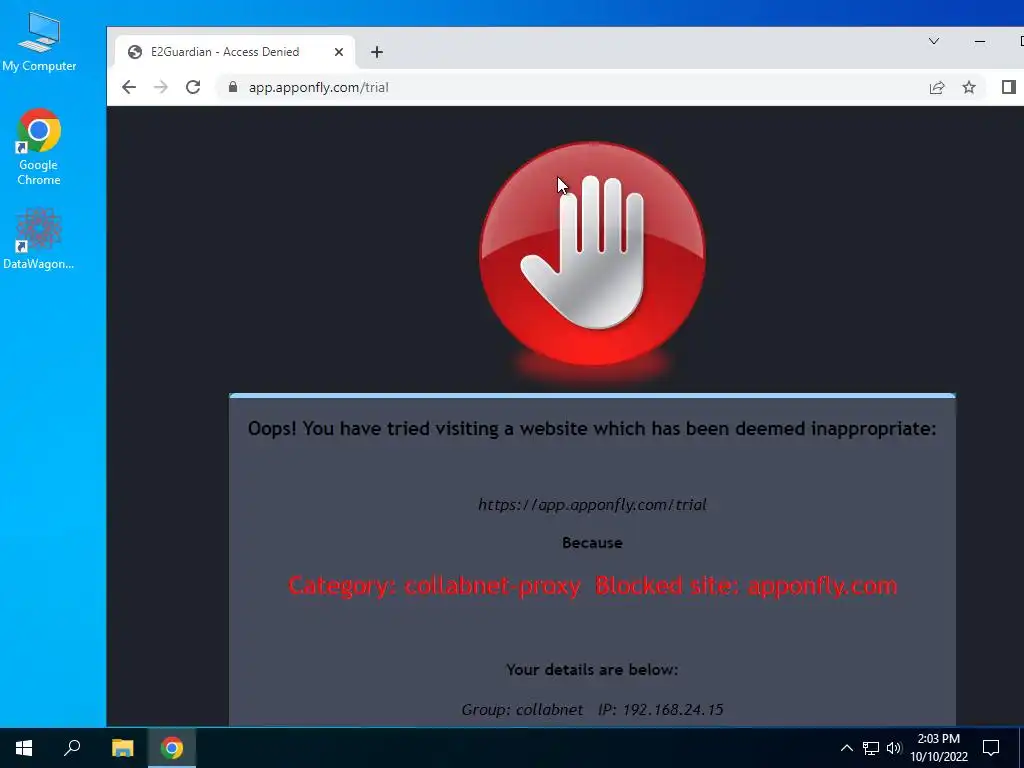Viewport: 1024px width, 768px height.
Task: Bookmark this page with the star
Action: click(x=968, y=87)
